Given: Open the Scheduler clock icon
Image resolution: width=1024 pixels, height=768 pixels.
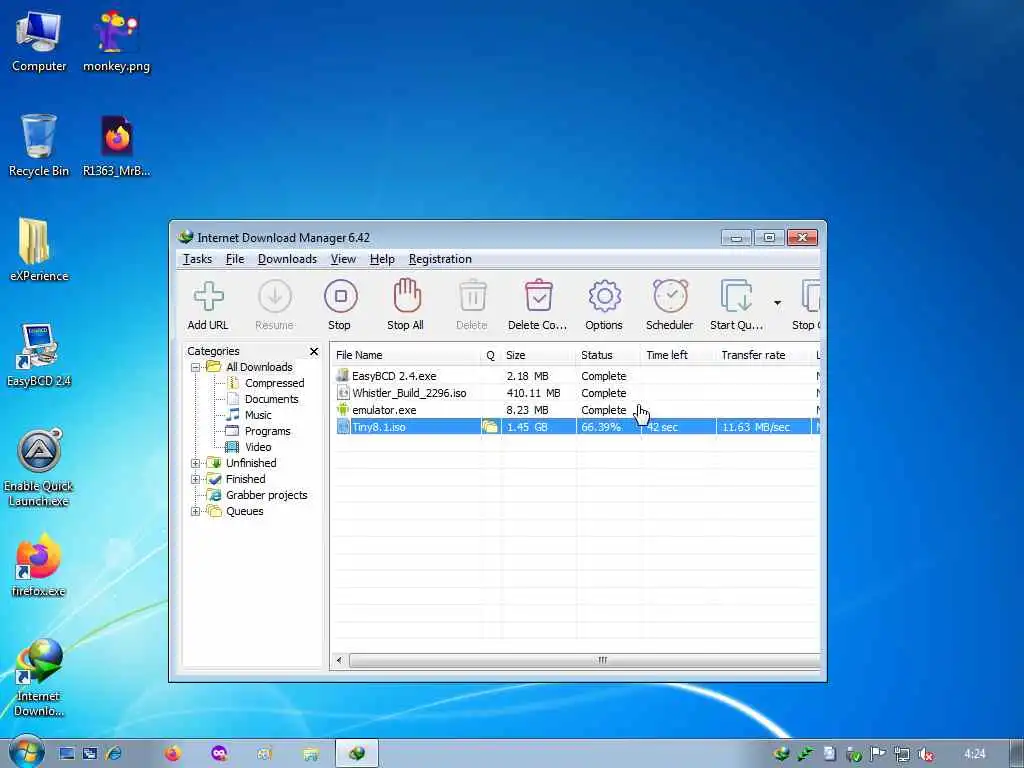Looking at the screenshot, I should pos(669,305).
